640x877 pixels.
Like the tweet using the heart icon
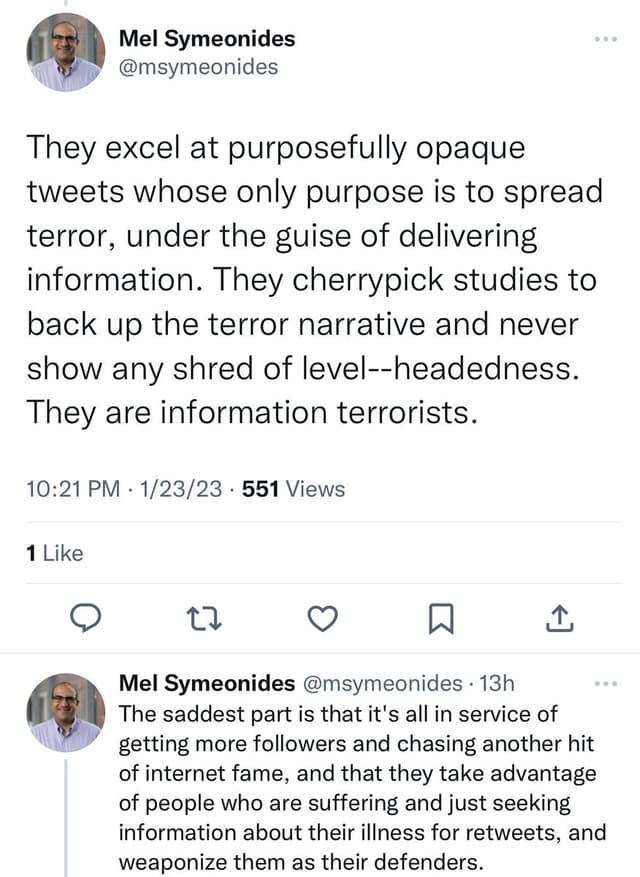321,620
